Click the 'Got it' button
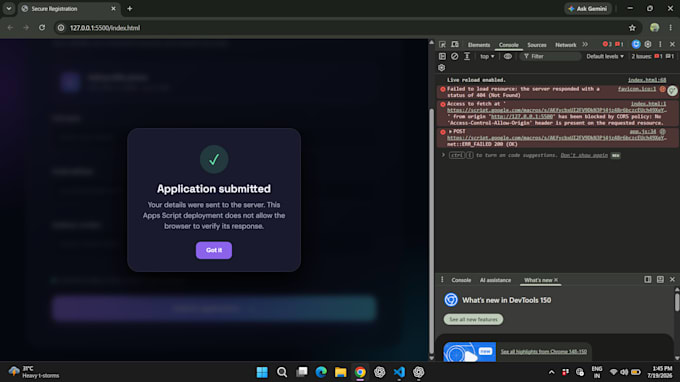This screenshot has height=382, width=680. click(x=214, y=250)
